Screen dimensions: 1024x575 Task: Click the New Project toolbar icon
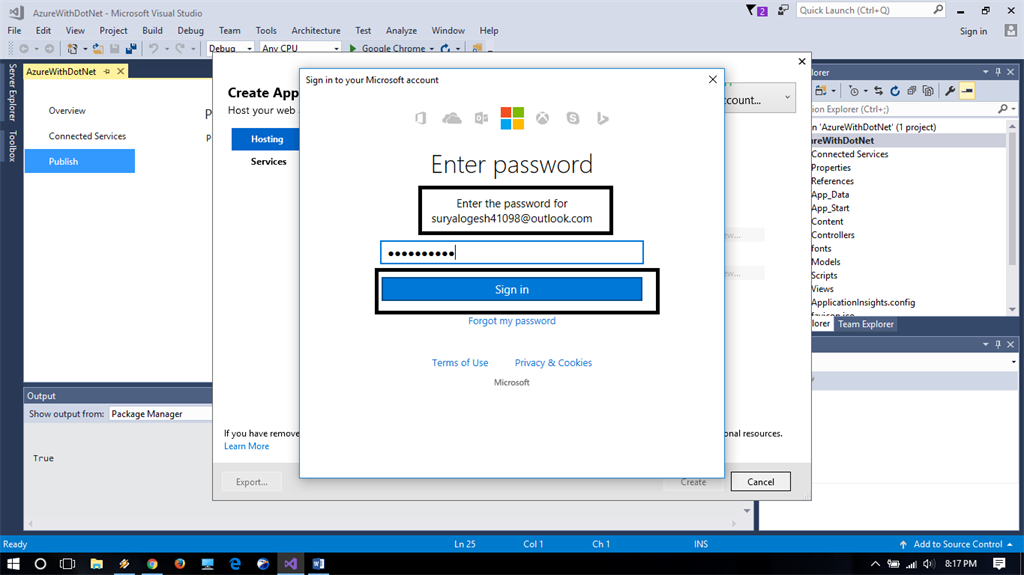(72, 48)
